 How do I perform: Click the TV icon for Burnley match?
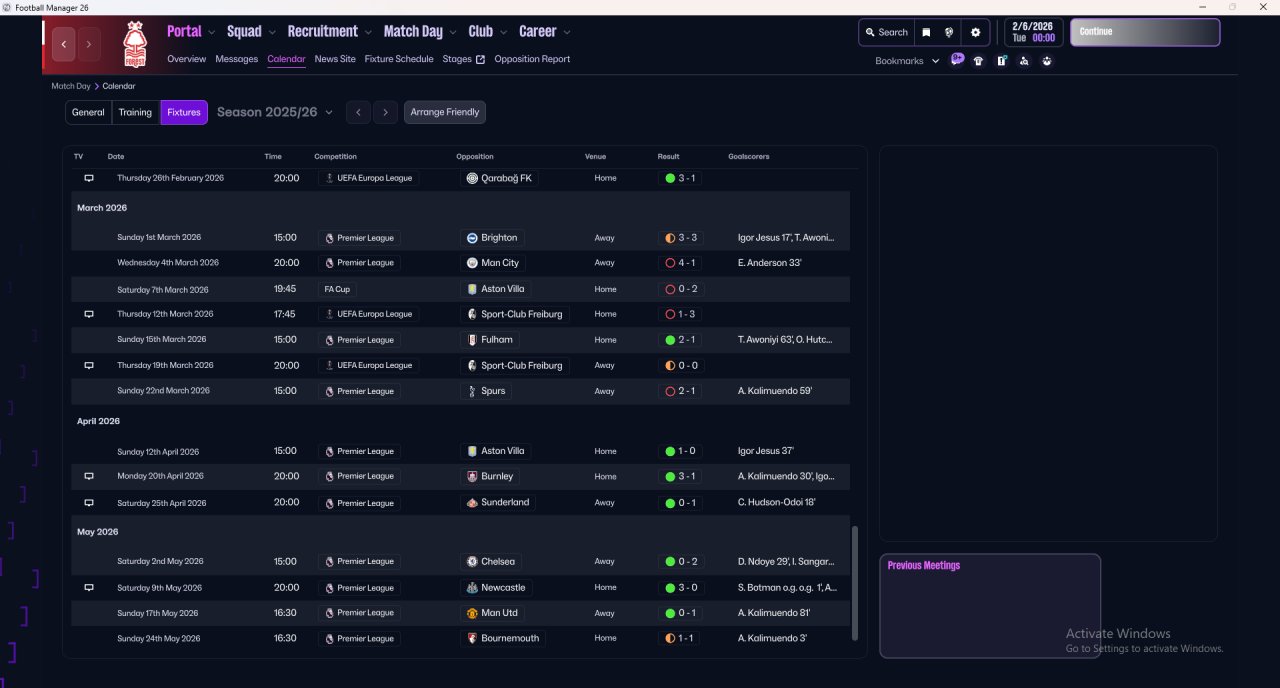(x=88, y=477)
